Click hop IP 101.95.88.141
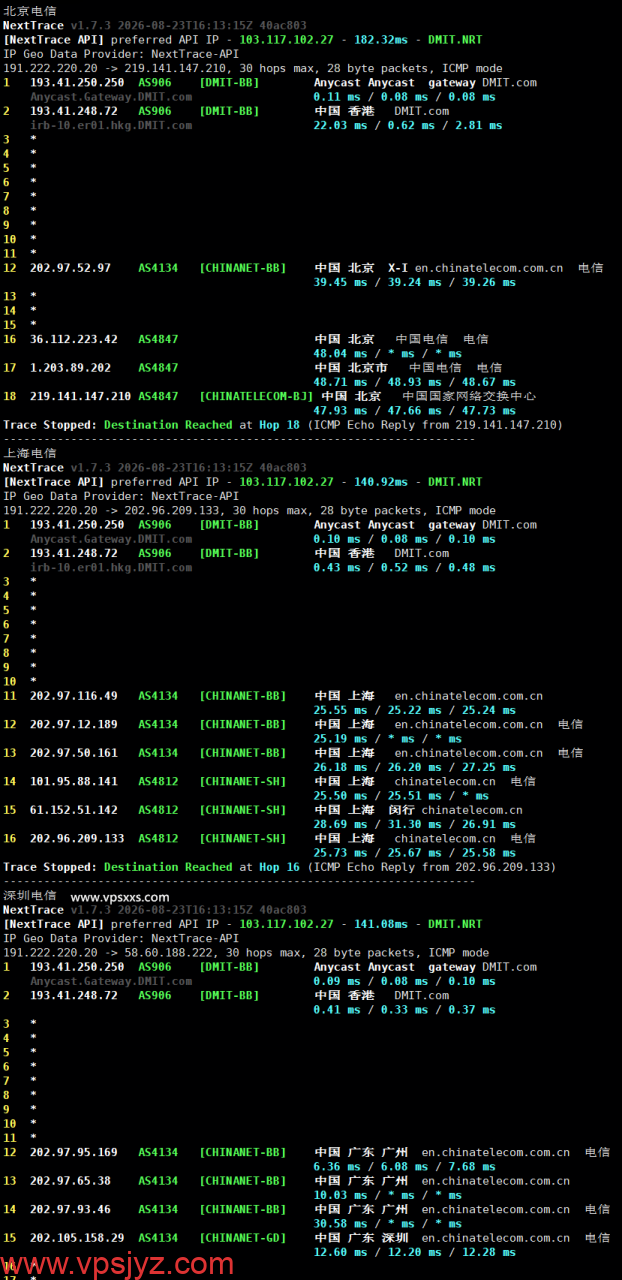 (74, 781)
